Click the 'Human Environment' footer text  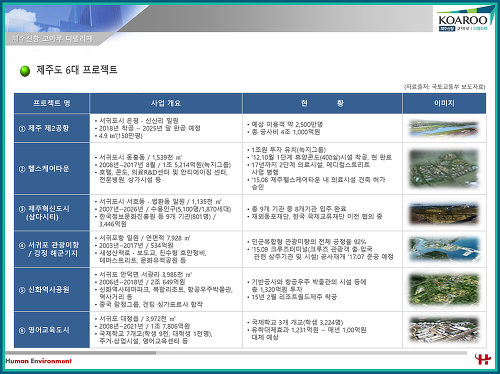tap(39, 361)
